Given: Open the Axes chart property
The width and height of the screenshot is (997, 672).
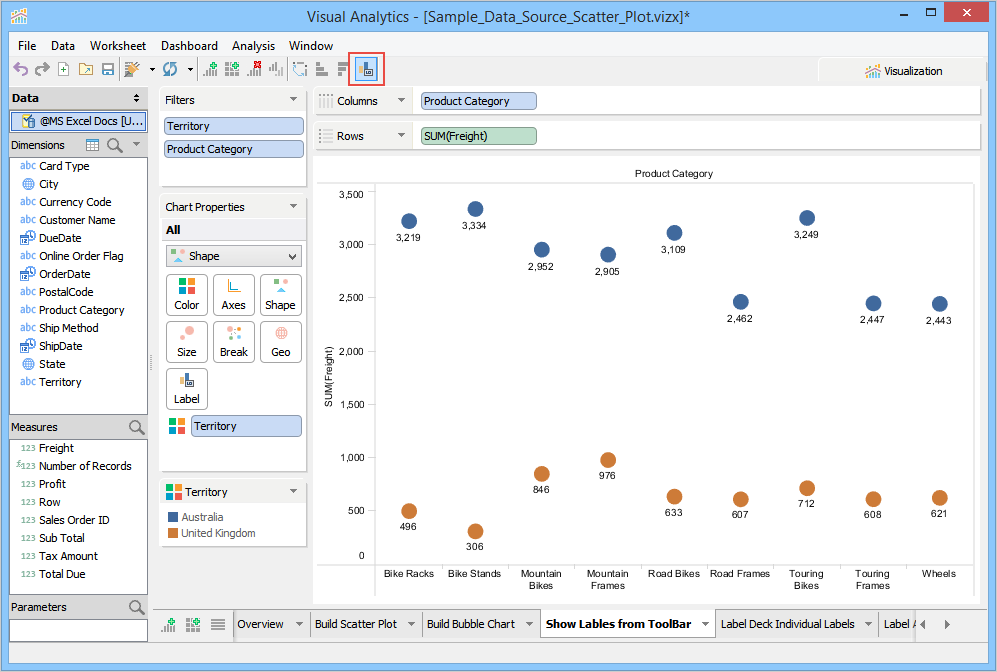Looking at the screenshot, I should coord(233,295).
